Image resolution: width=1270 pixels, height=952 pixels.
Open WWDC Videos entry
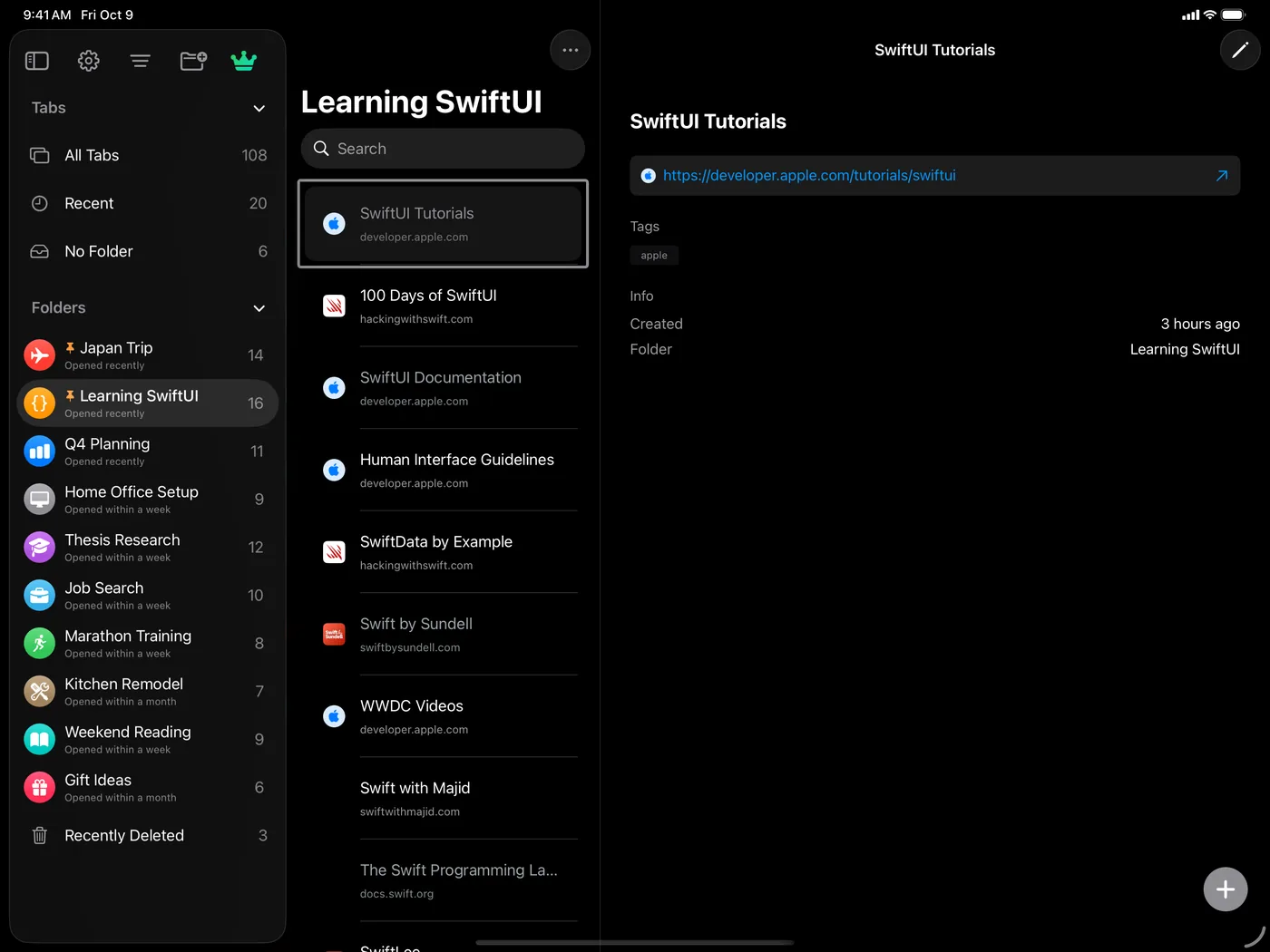coord(443,716)
